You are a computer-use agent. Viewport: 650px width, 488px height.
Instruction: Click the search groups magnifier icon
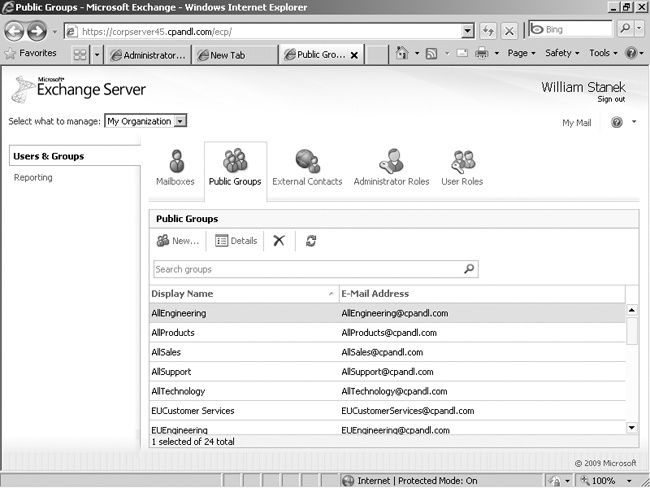(x=469, y=269)
